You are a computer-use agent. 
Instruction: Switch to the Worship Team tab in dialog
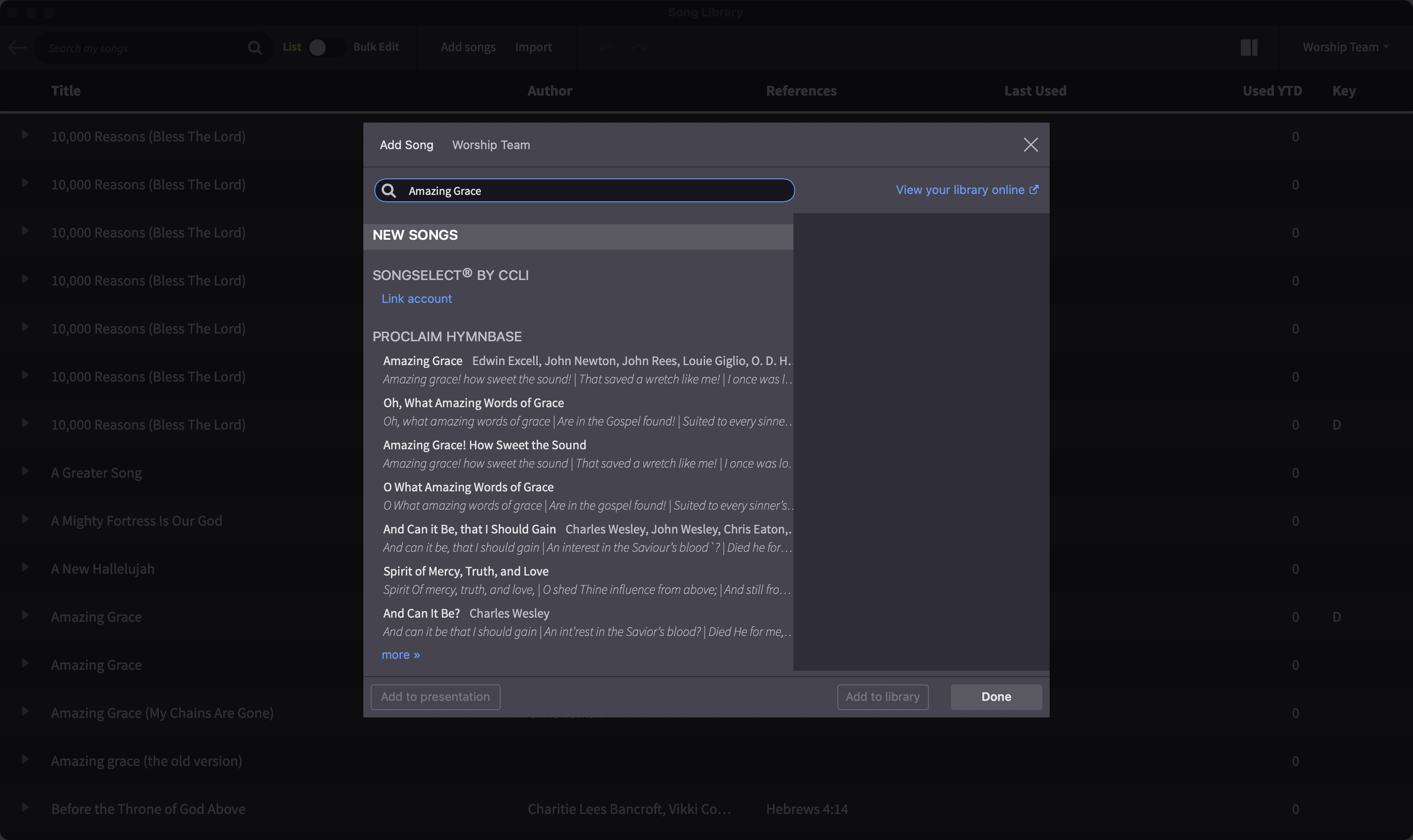491,145
